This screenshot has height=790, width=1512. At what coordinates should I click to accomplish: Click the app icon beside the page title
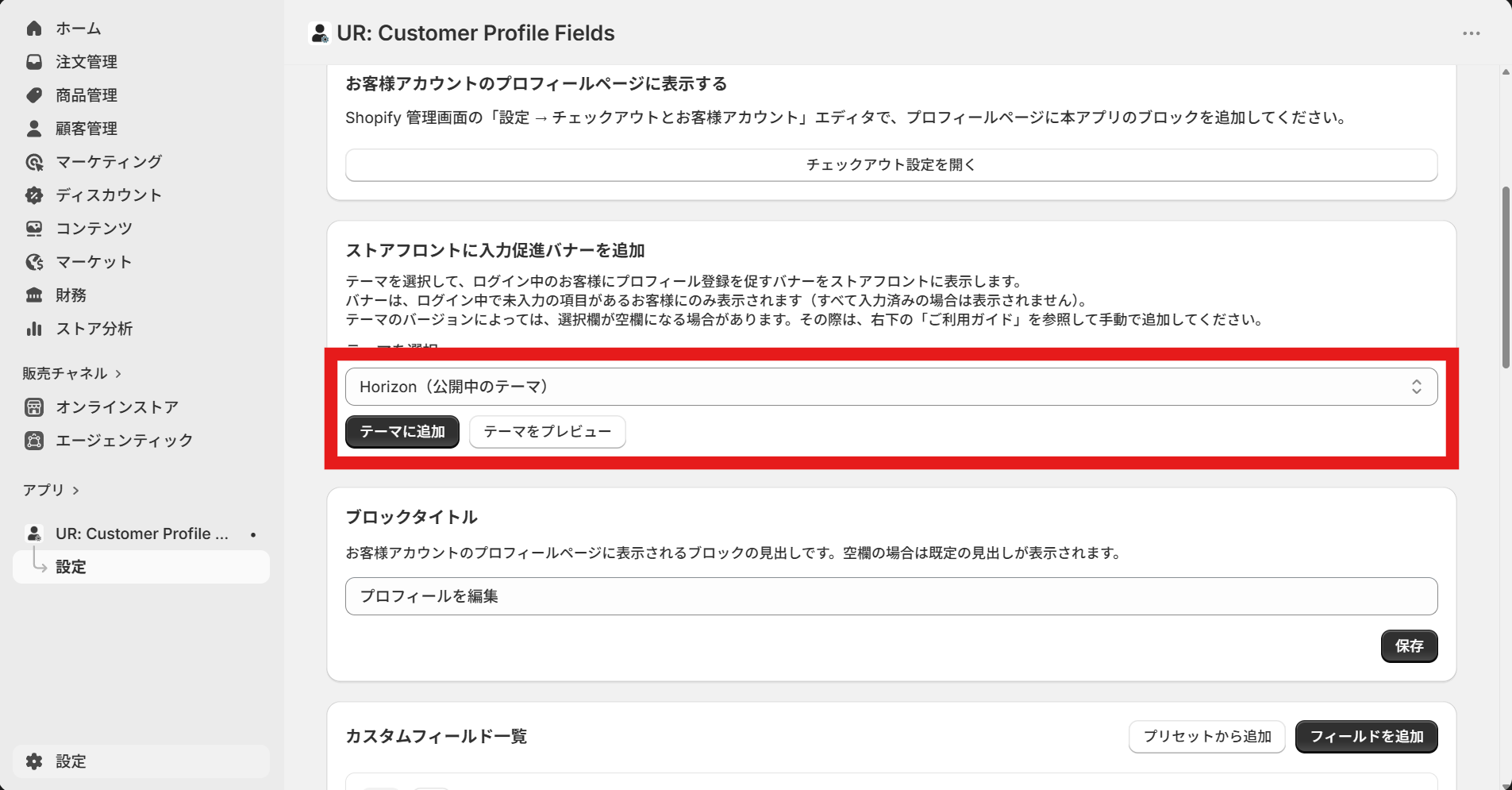click(320, 33)
